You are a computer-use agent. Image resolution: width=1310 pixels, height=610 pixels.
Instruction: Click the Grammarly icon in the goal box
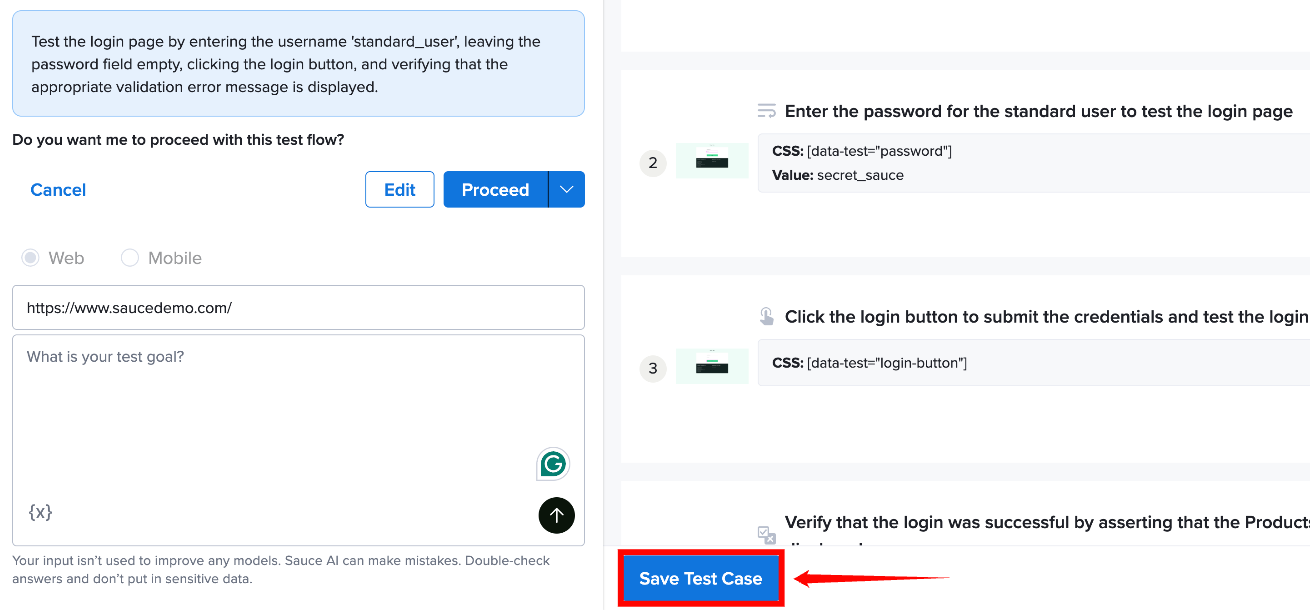tap(553, 464)
